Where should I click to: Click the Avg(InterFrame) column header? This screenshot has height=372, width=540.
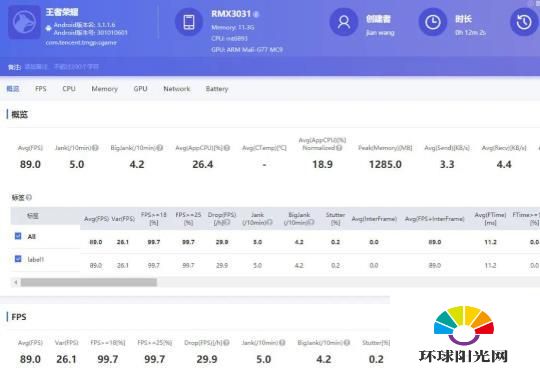[374, 219]
